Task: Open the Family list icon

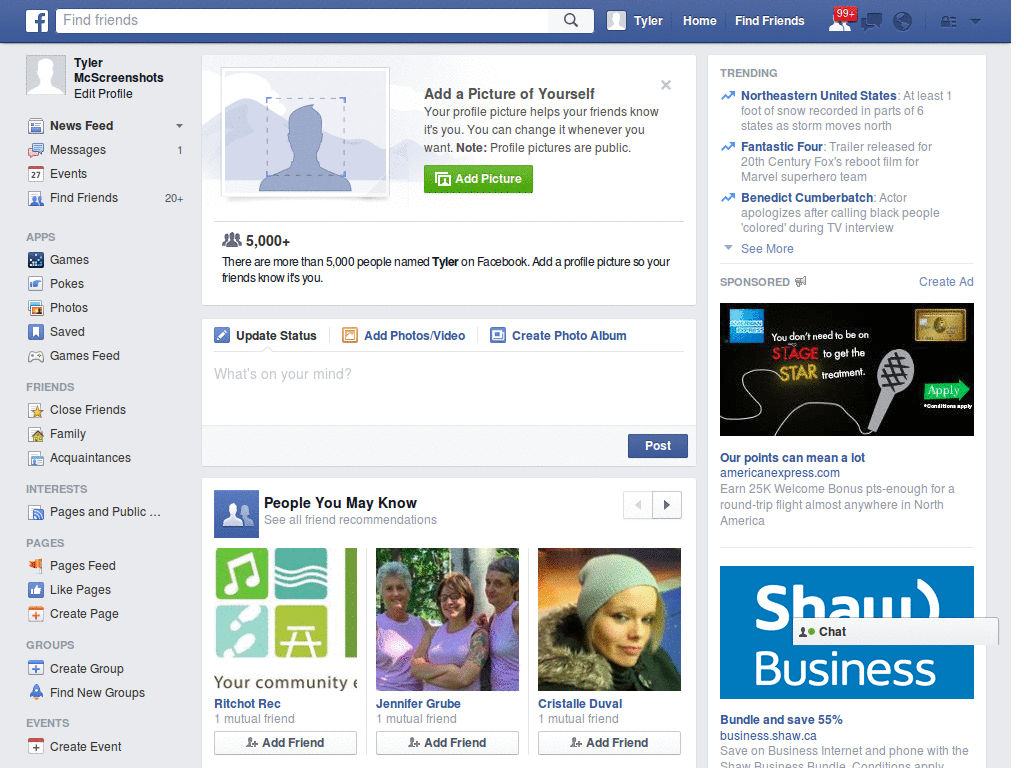Action: pos(35,434)
